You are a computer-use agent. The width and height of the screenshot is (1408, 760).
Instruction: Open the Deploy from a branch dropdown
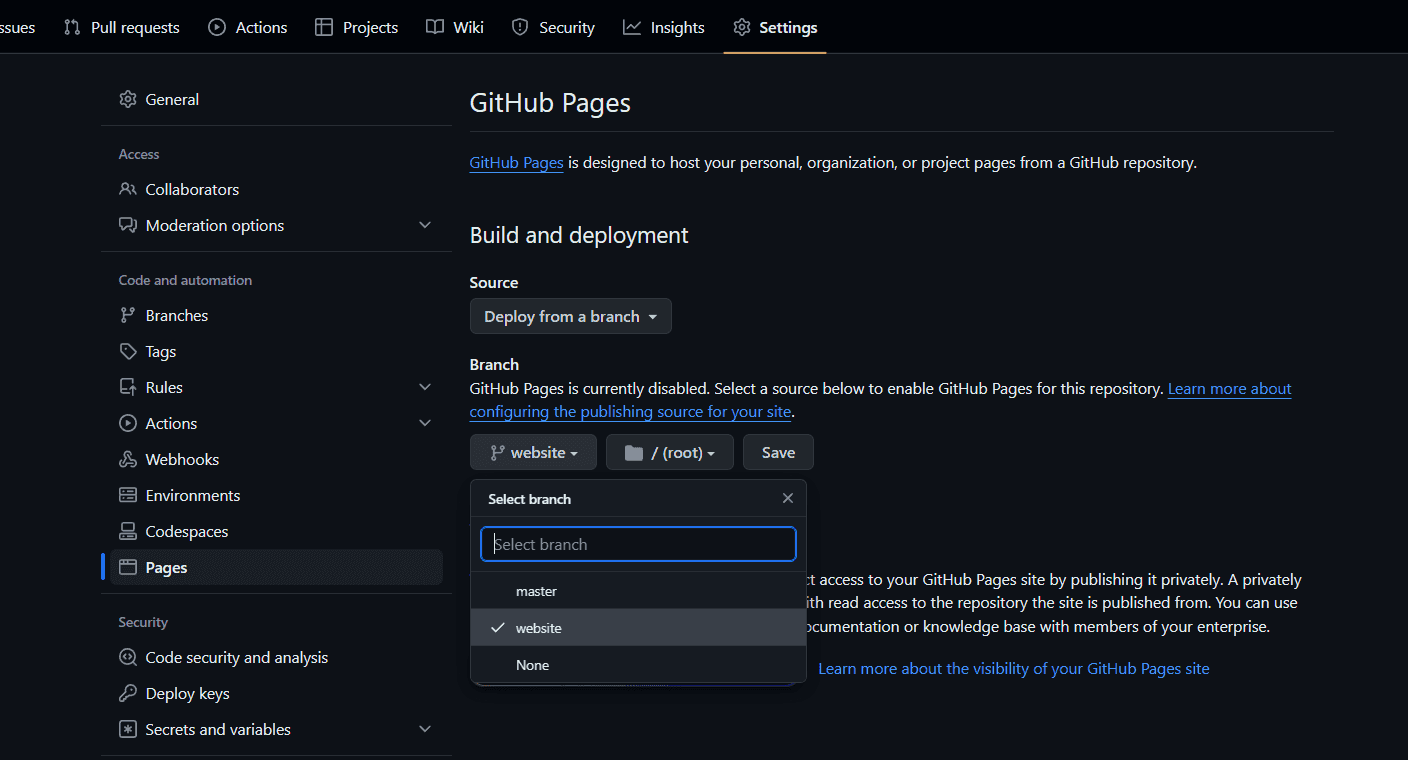[570, 316]
